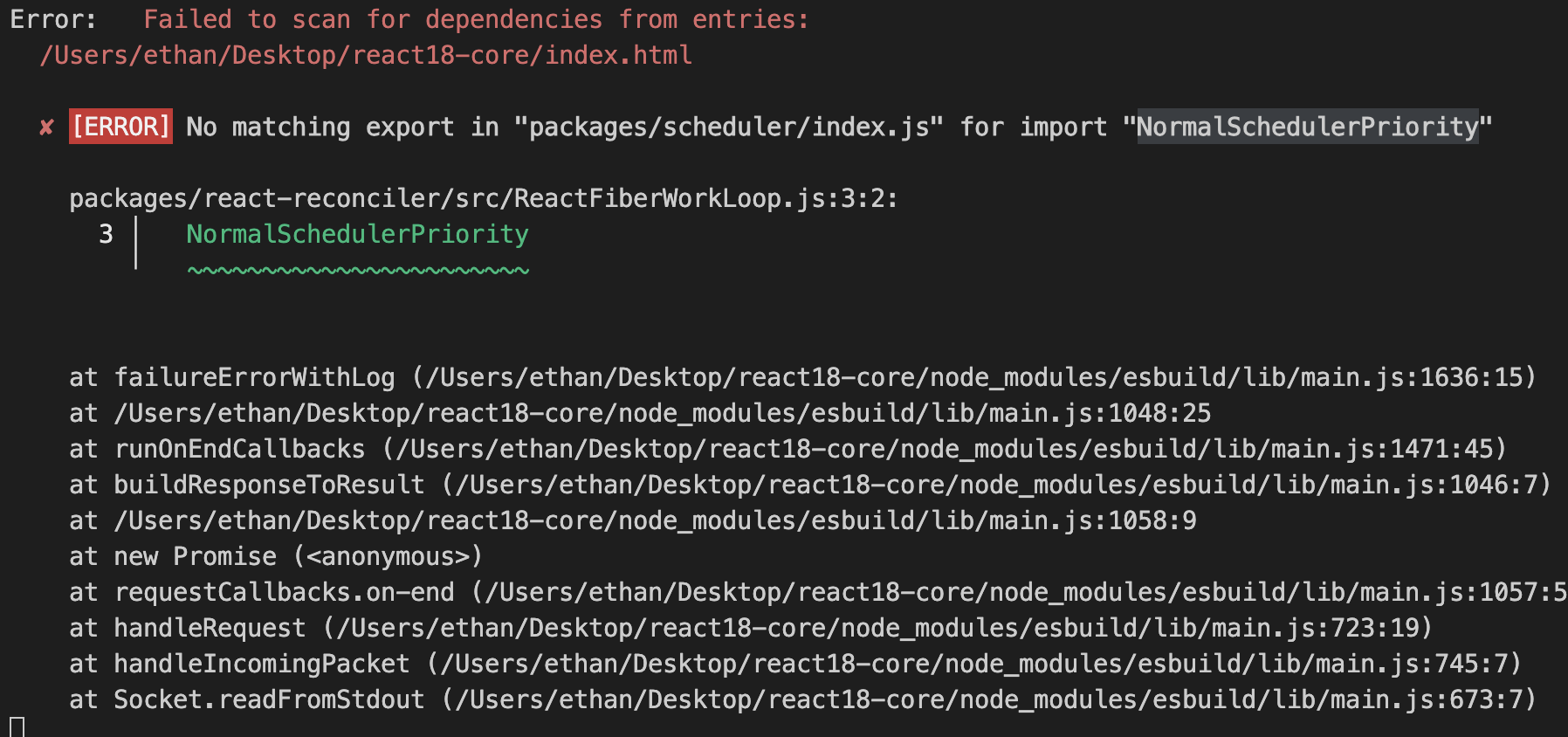Click the red X error mark
The height and width of the screenshot is (737, 1568).
pyautogui.click(x=46, y=127)
